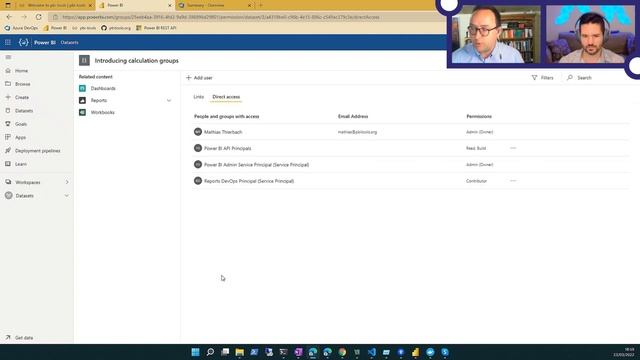640x360 pixels.
Task: Collapse the navigation pane hamburger icon
Action: click(x=8, y=57)
